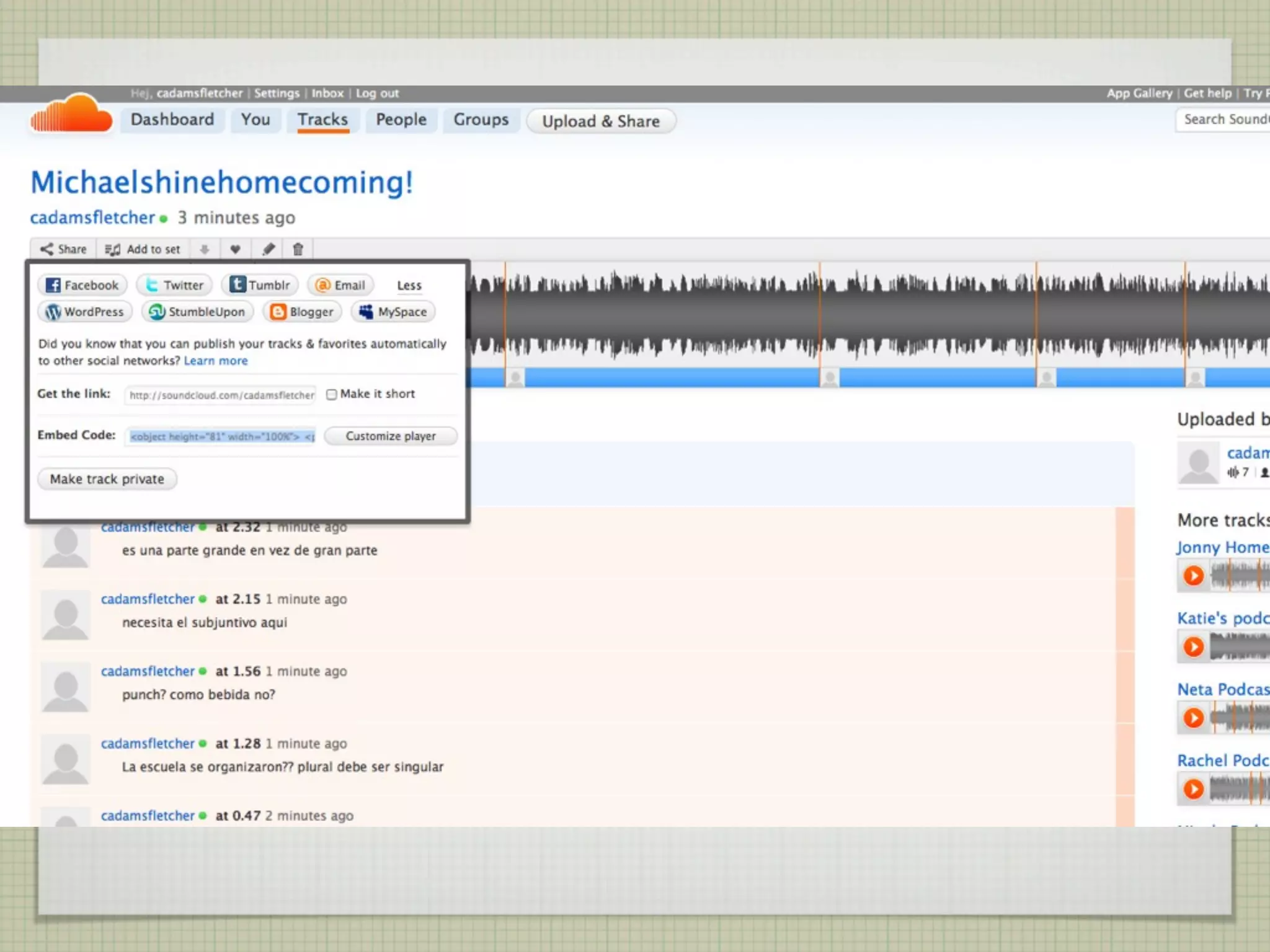This screenshot has width=1270, height=952.
Task: Click Make track private button
Action: [x=107, y=479]
